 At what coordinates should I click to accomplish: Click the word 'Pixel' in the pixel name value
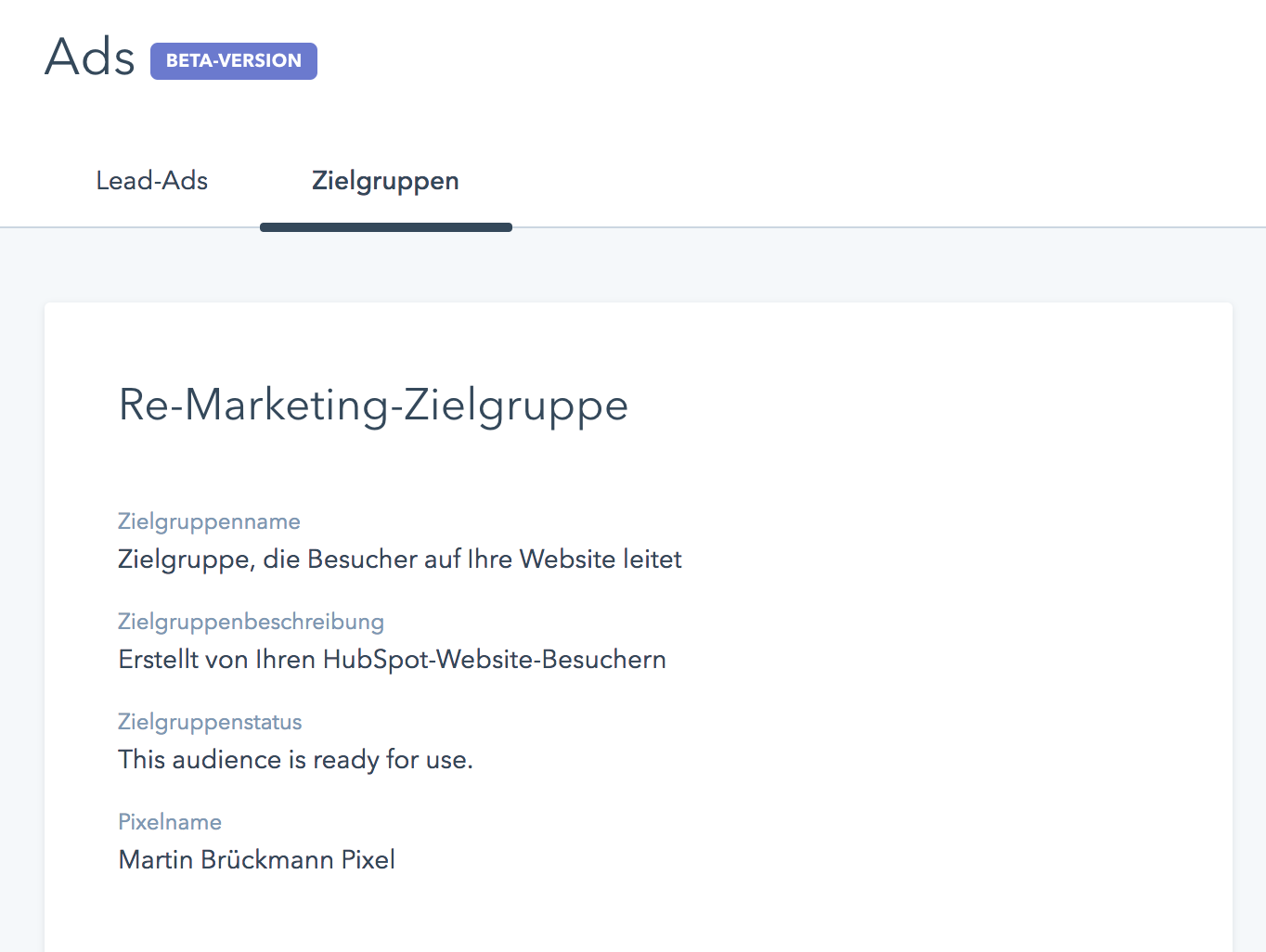tap(368, 860)
